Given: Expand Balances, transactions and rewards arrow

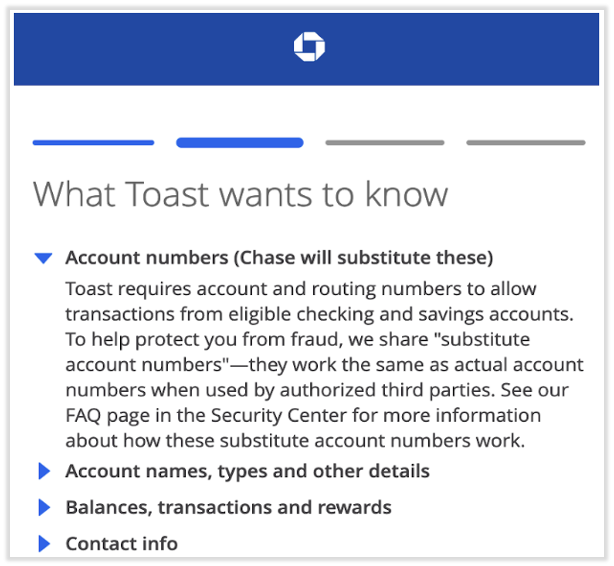Looking at the screenshot, I should 43,508.
